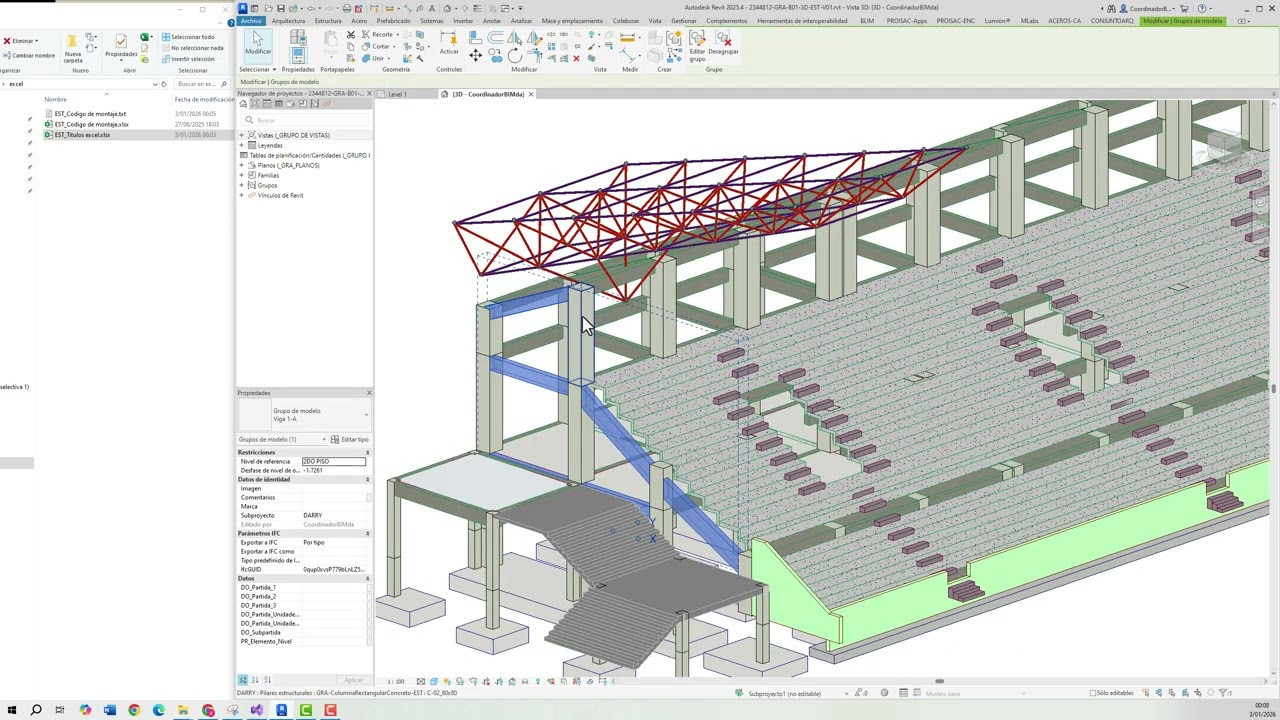Collapse the Restricciones properties section
Viewport: 1280px width, 720px height.
367,452
